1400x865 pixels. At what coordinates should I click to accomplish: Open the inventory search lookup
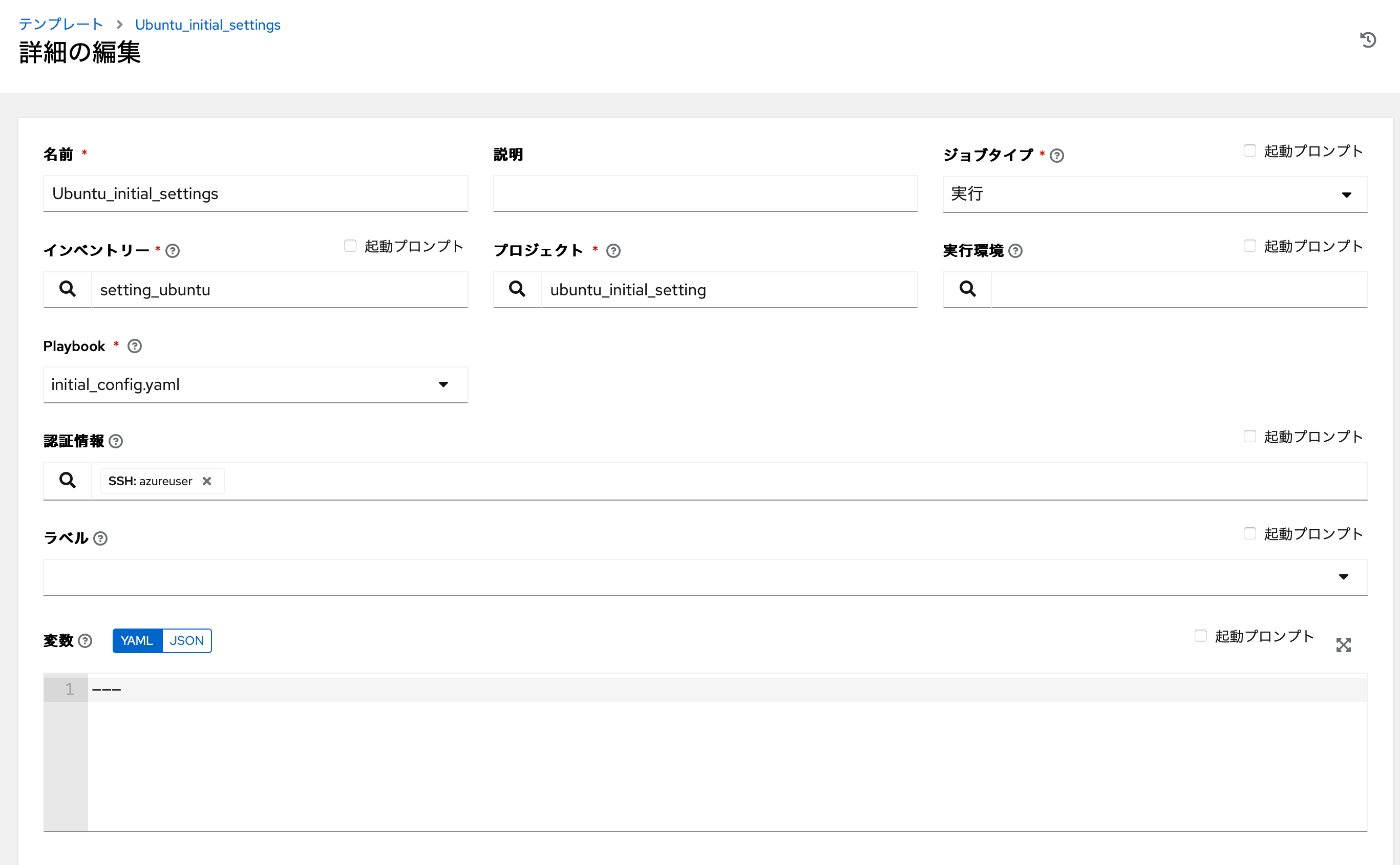[67, 289]
